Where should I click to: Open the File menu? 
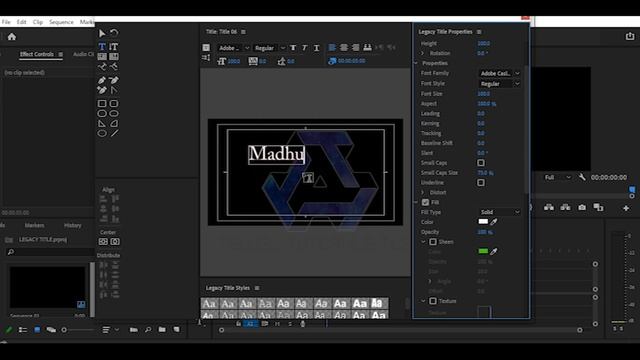[x=6, y=22]
